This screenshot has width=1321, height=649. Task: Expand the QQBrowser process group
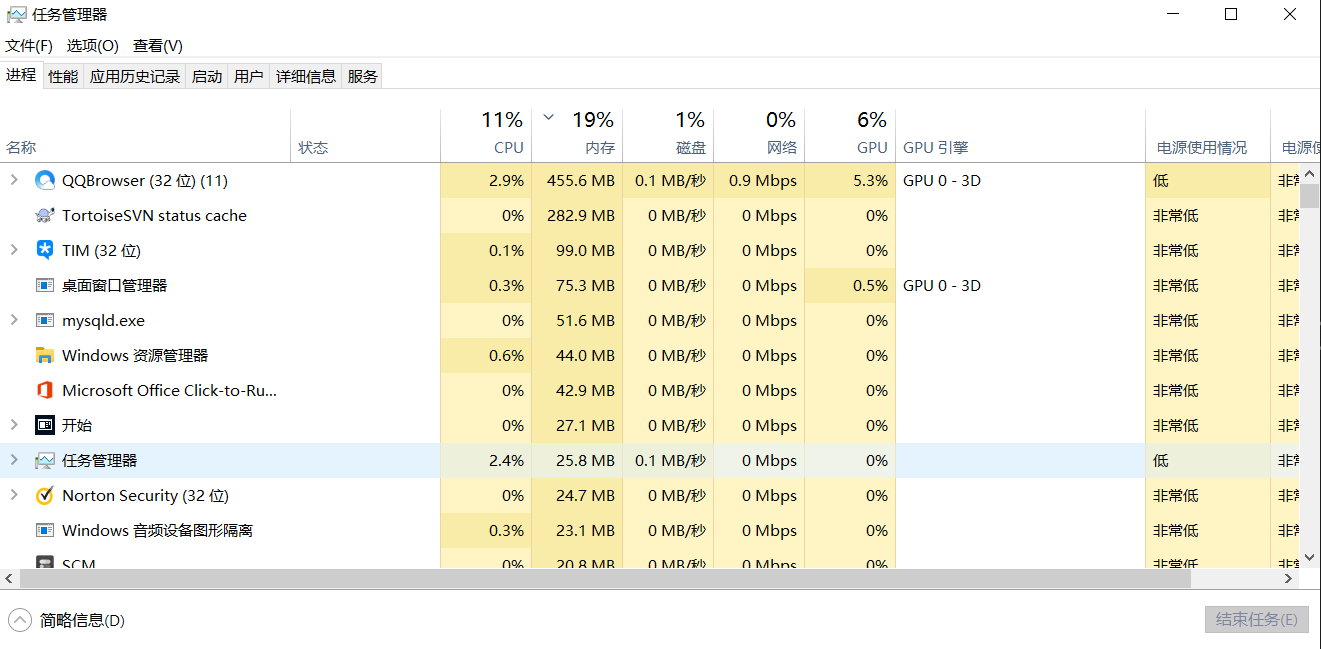pyautogui.click(x=14, y=180)
